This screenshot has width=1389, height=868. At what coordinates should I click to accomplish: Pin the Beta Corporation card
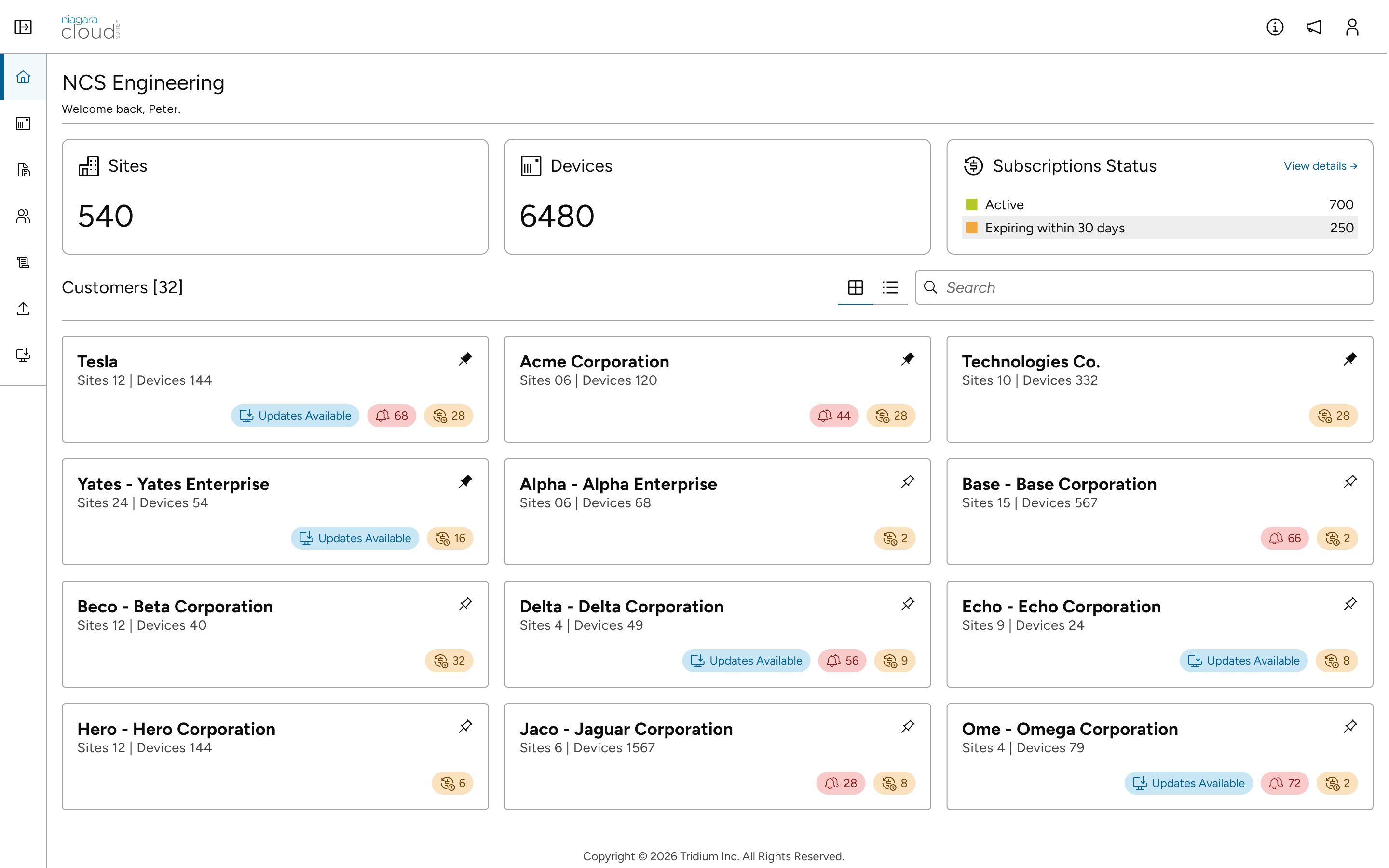click(465, 604)
